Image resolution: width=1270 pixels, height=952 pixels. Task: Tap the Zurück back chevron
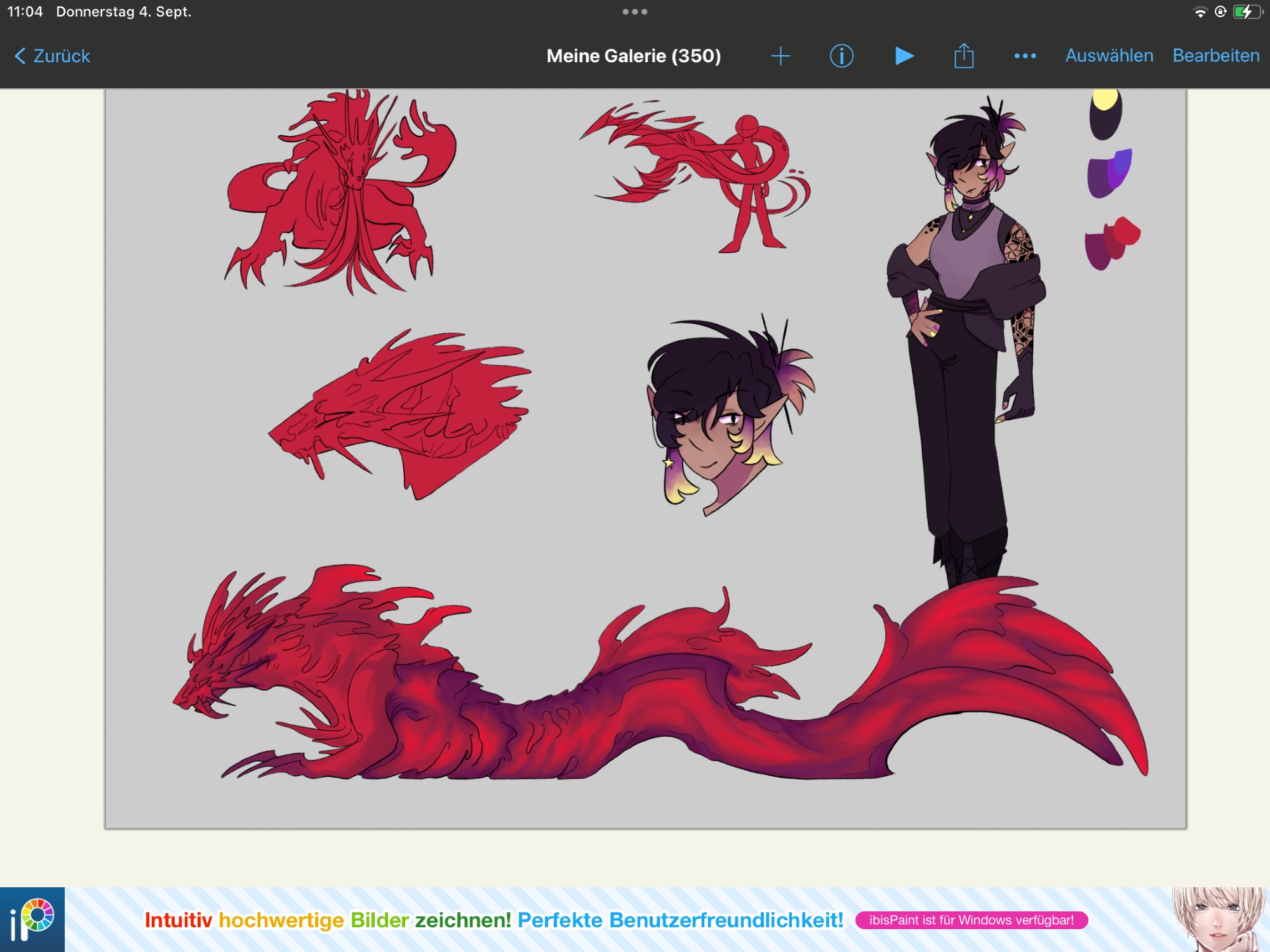point(20,56)
